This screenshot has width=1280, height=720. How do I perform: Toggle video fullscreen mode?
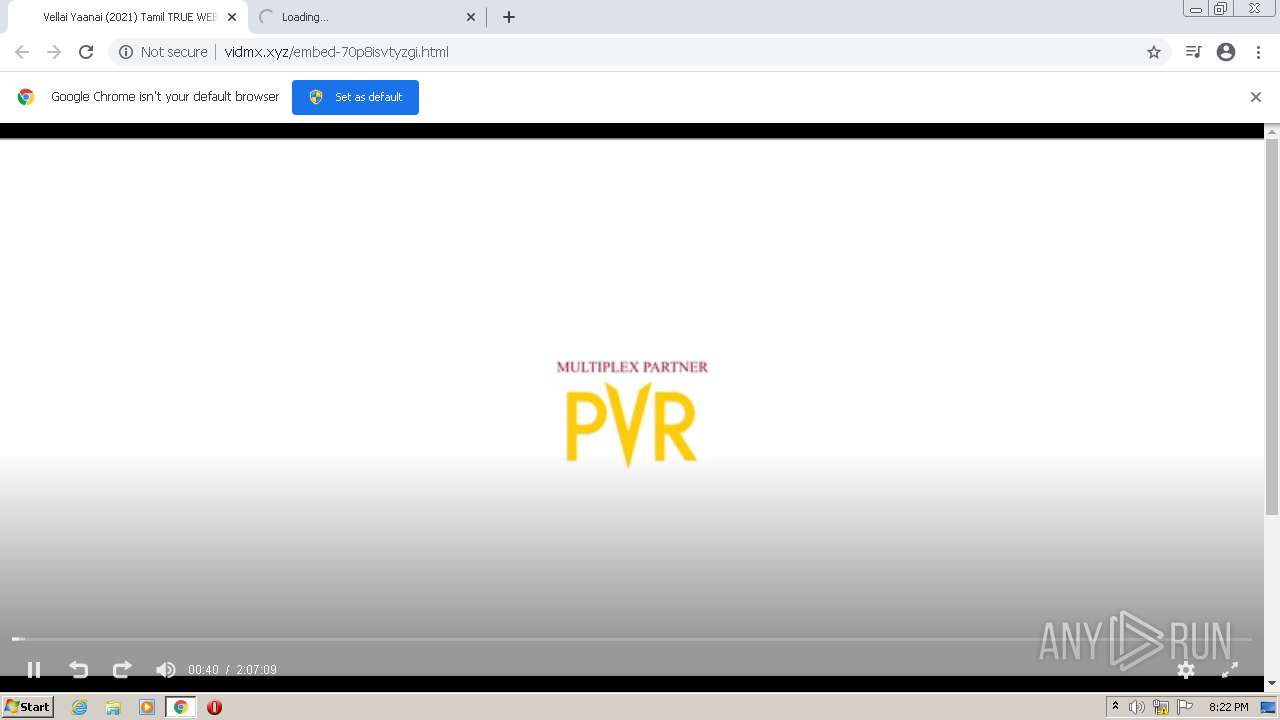tap(1230, 670)
